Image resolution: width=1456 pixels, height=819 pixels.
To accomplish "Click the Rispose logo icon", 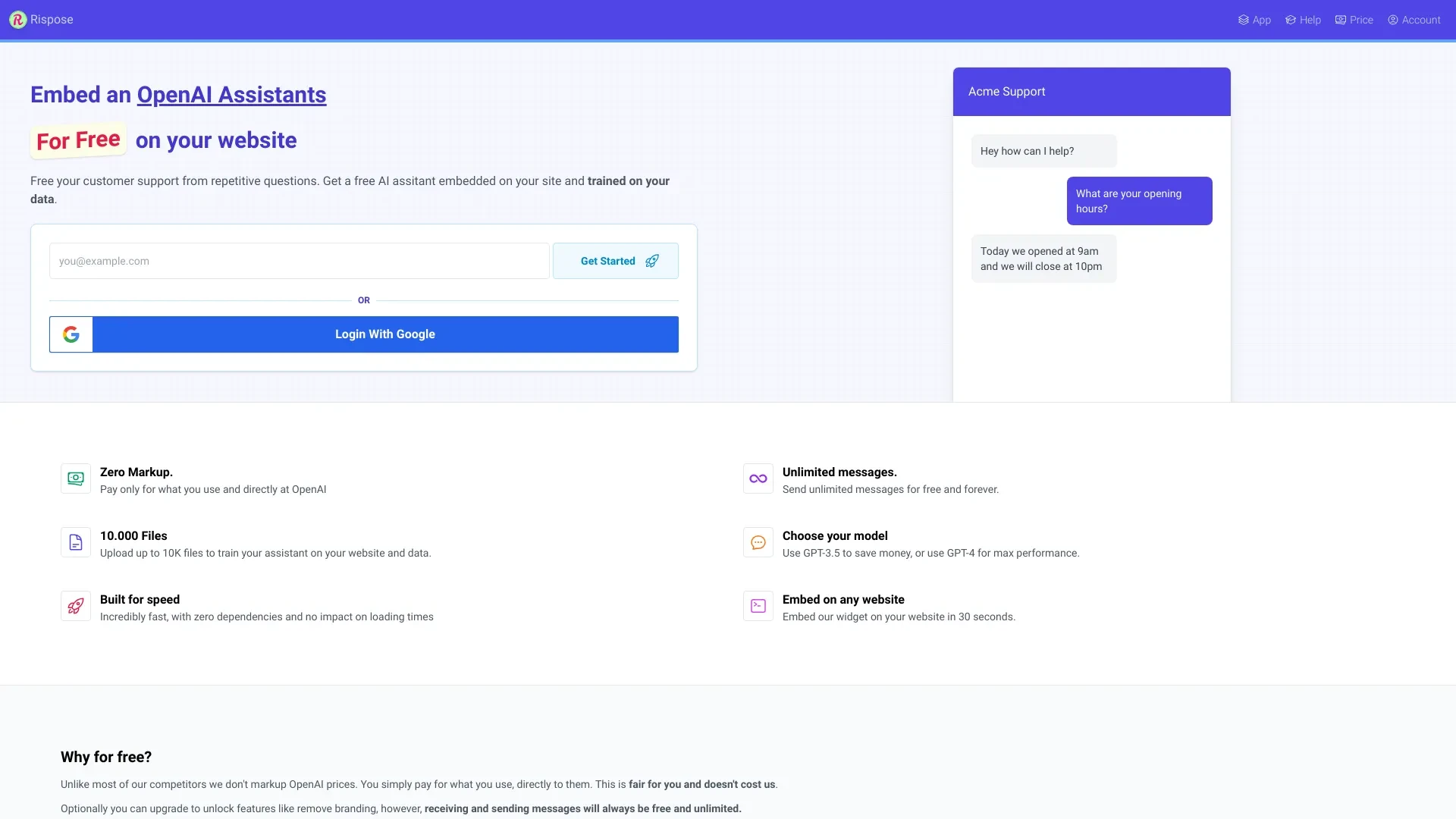I will [x=19, y=20].
